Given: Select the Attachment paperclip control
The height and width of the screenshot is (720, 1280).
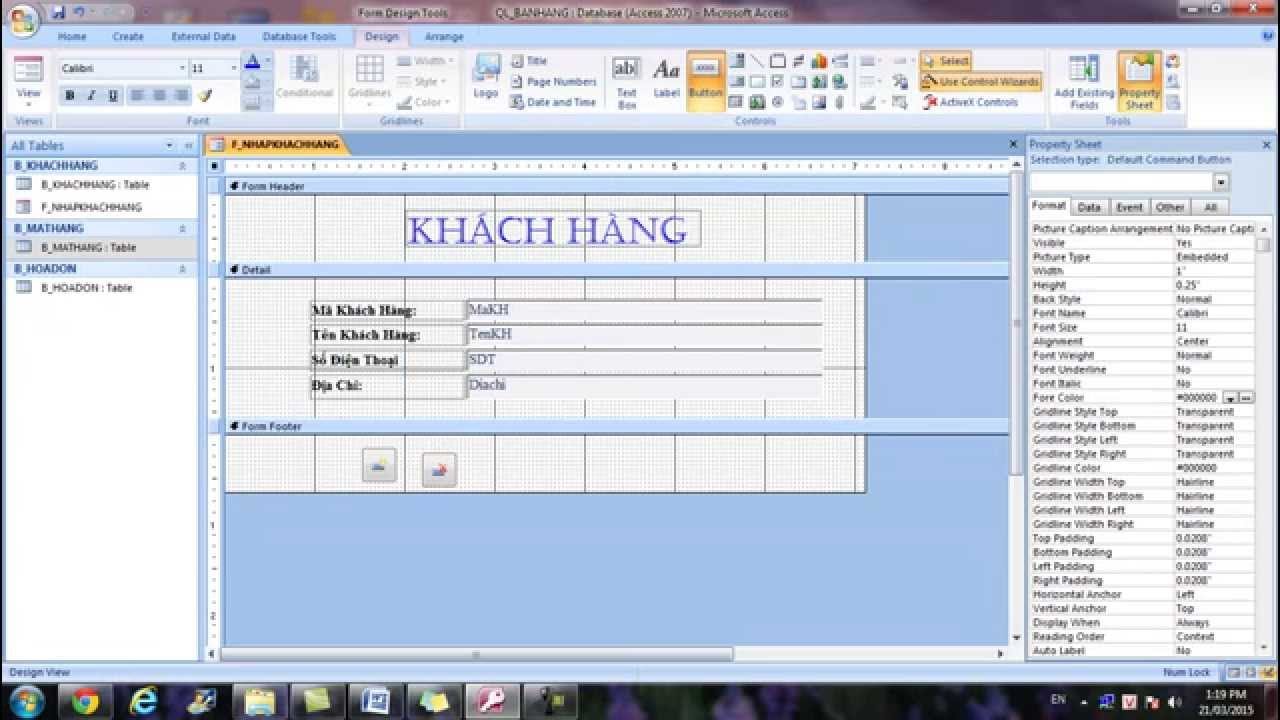Looking at the screenshot, I should [x=839, y=102].
